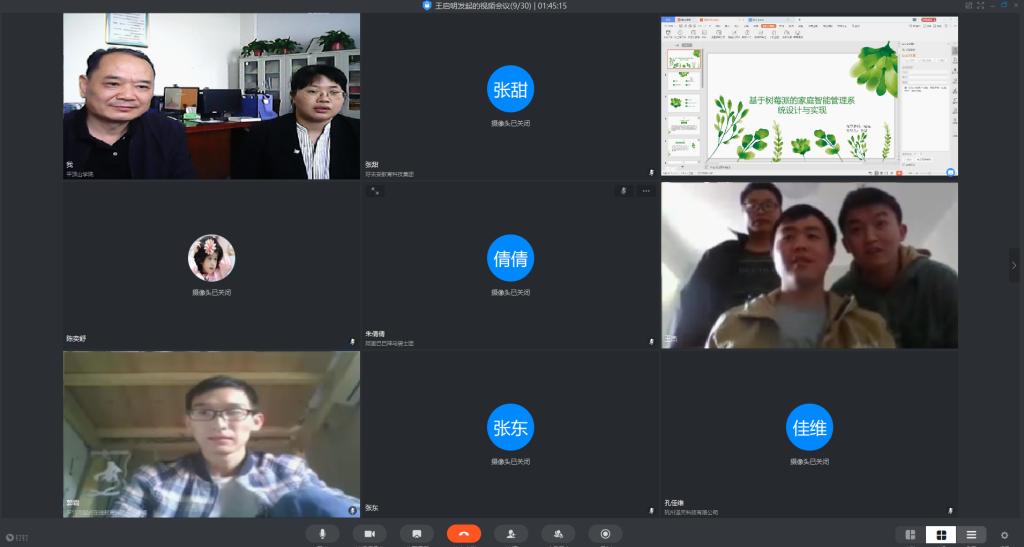Select the shared PowerPoint screen thumbnail
The height and width of the screenshot is (547, 1024).
(809, 96)
